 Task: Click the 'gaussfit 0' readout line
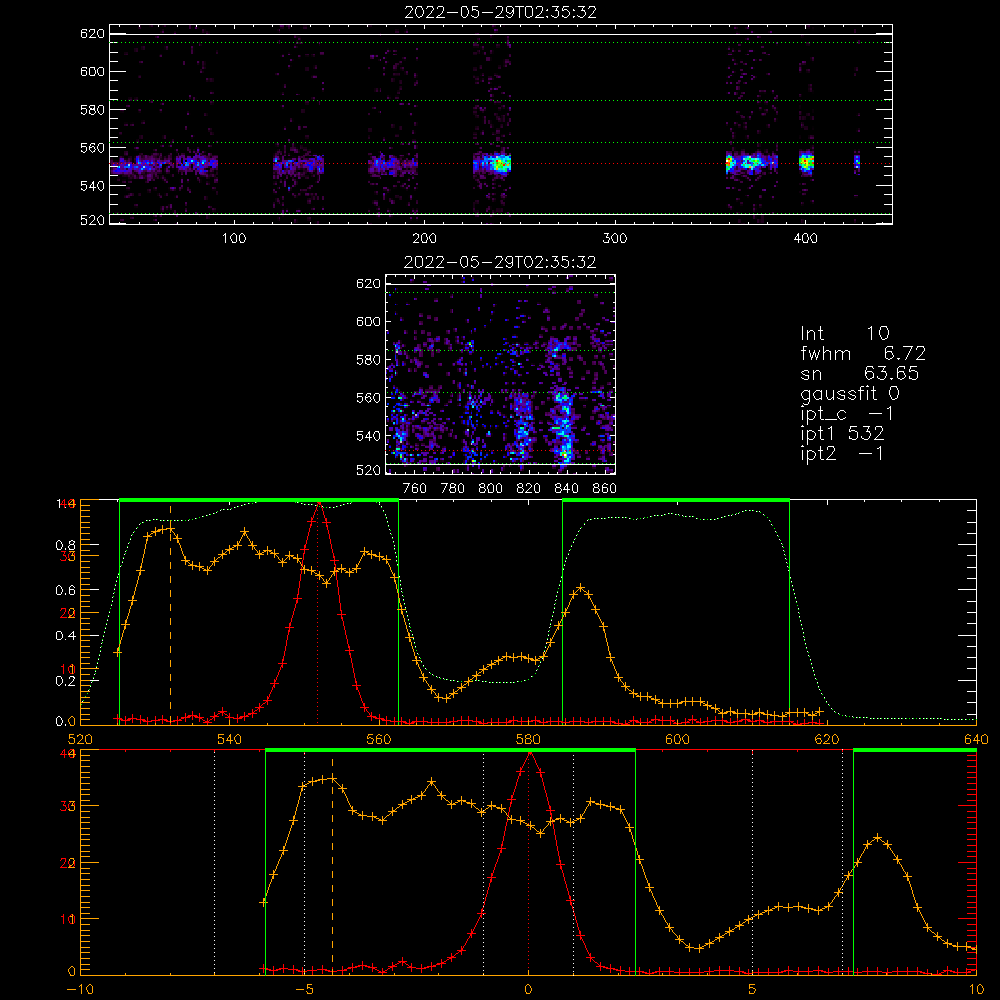tap(850, 393)
